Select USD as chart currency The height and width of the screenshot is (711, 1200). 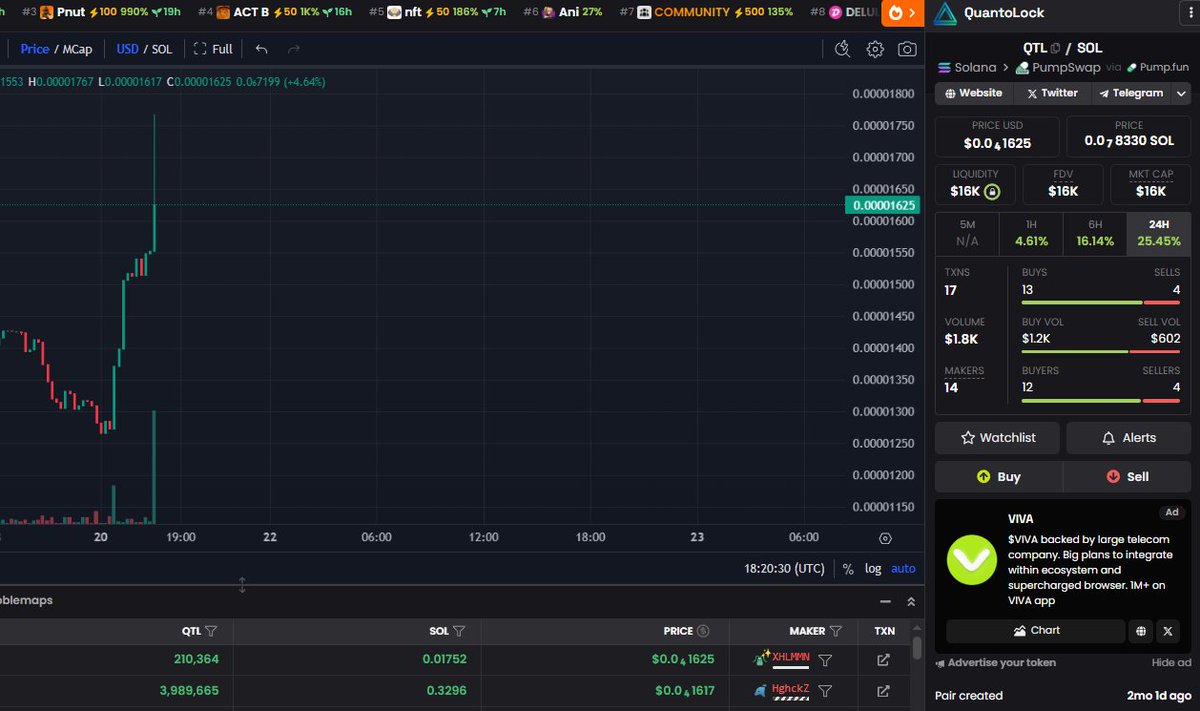point(127,49)
